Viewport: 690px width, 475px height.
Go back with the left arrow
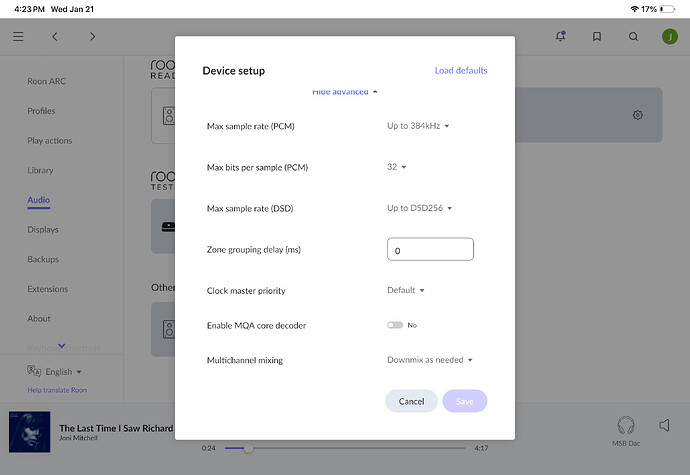pos(55,37)
